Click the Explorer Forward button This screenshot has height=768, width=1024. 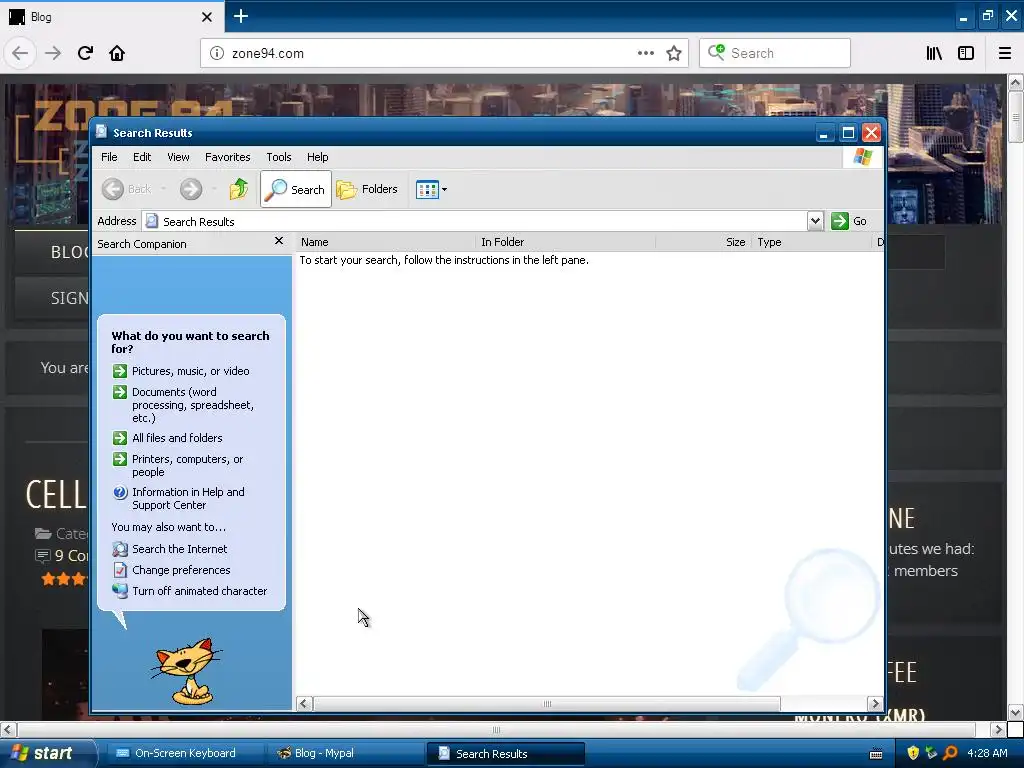click(191, 189)
